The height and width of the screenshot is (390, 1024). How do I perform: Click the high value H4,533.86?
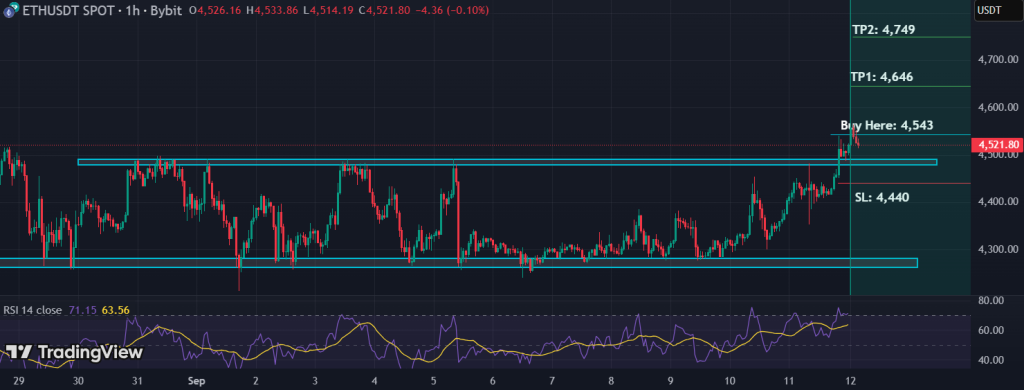[x=272, y=10]
